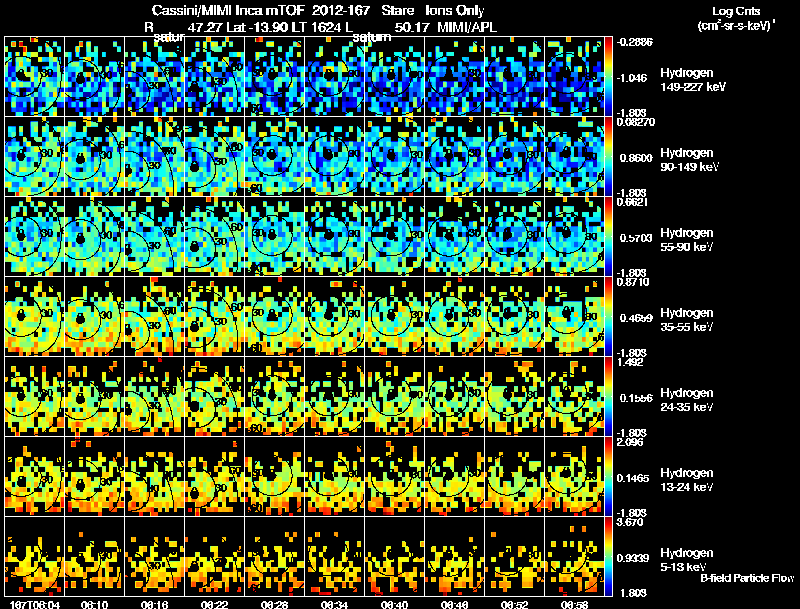Click the 06:22 time label
Viewport: 800px width, 609px height.
pyautogui.click(x=214, y=605)
